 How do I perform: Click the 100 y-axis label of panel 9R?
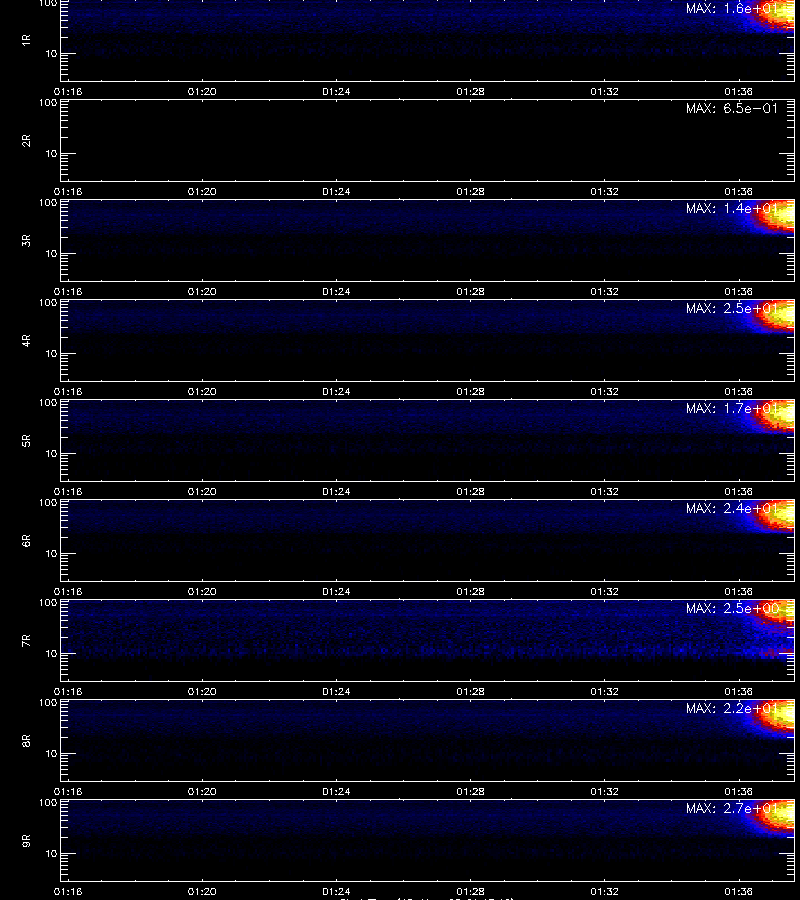48,802
